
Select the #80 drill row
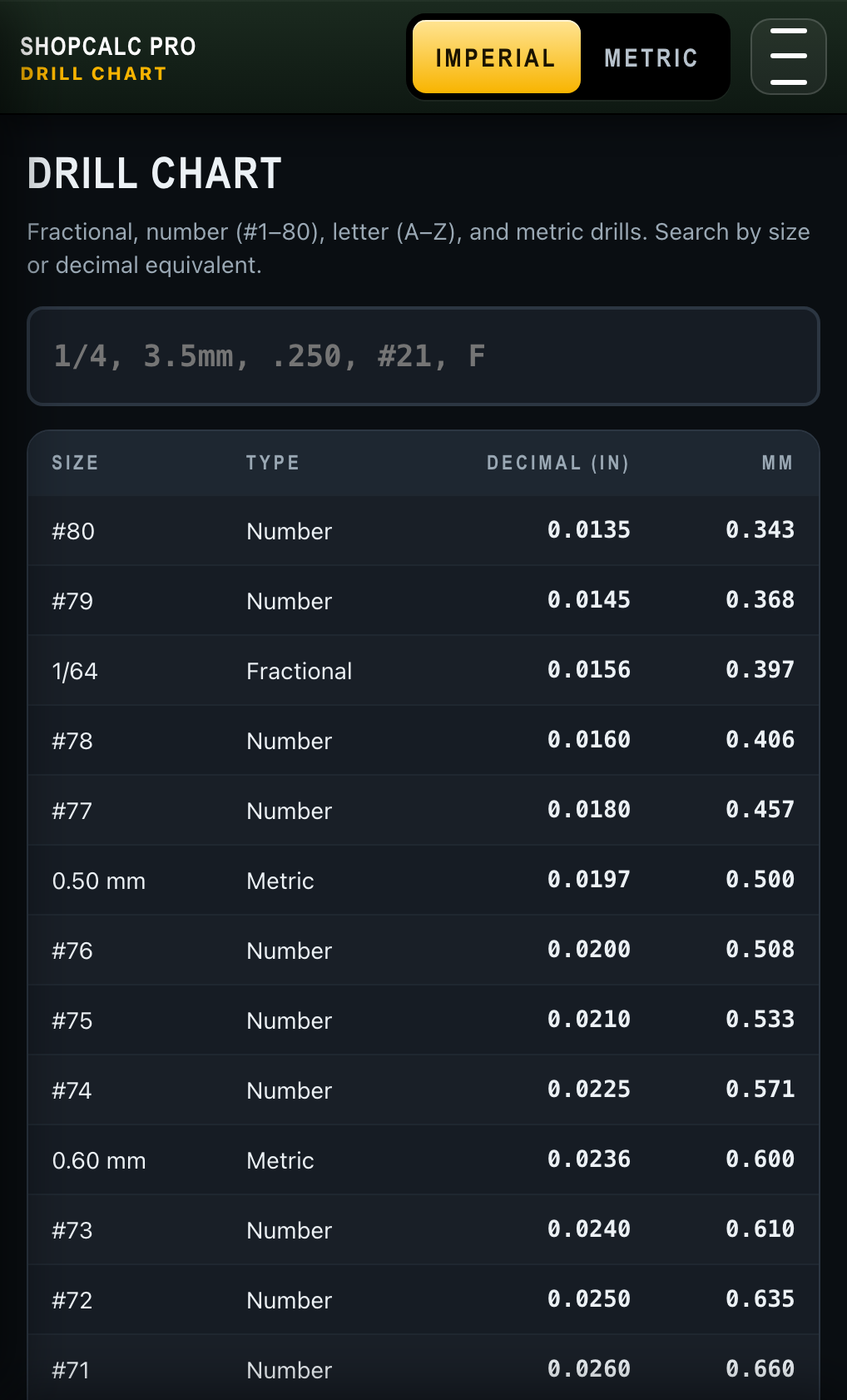coord(423,531)
